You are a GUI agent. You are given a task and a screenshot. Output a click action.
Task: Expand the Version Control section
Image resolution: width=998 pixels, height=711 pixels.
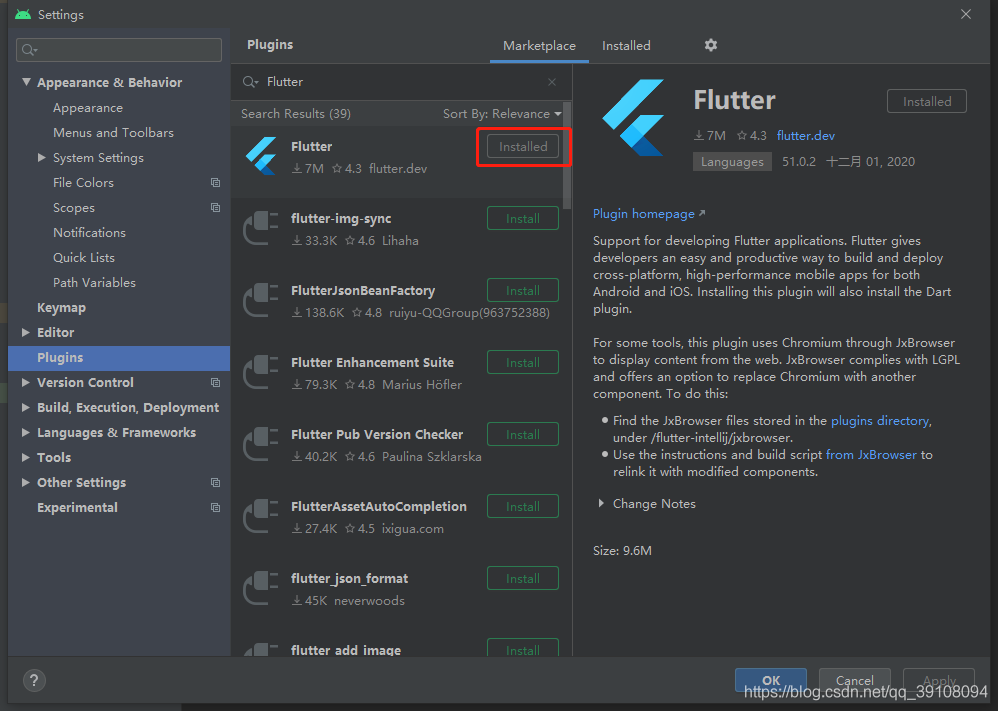click(x=25, y=383)
